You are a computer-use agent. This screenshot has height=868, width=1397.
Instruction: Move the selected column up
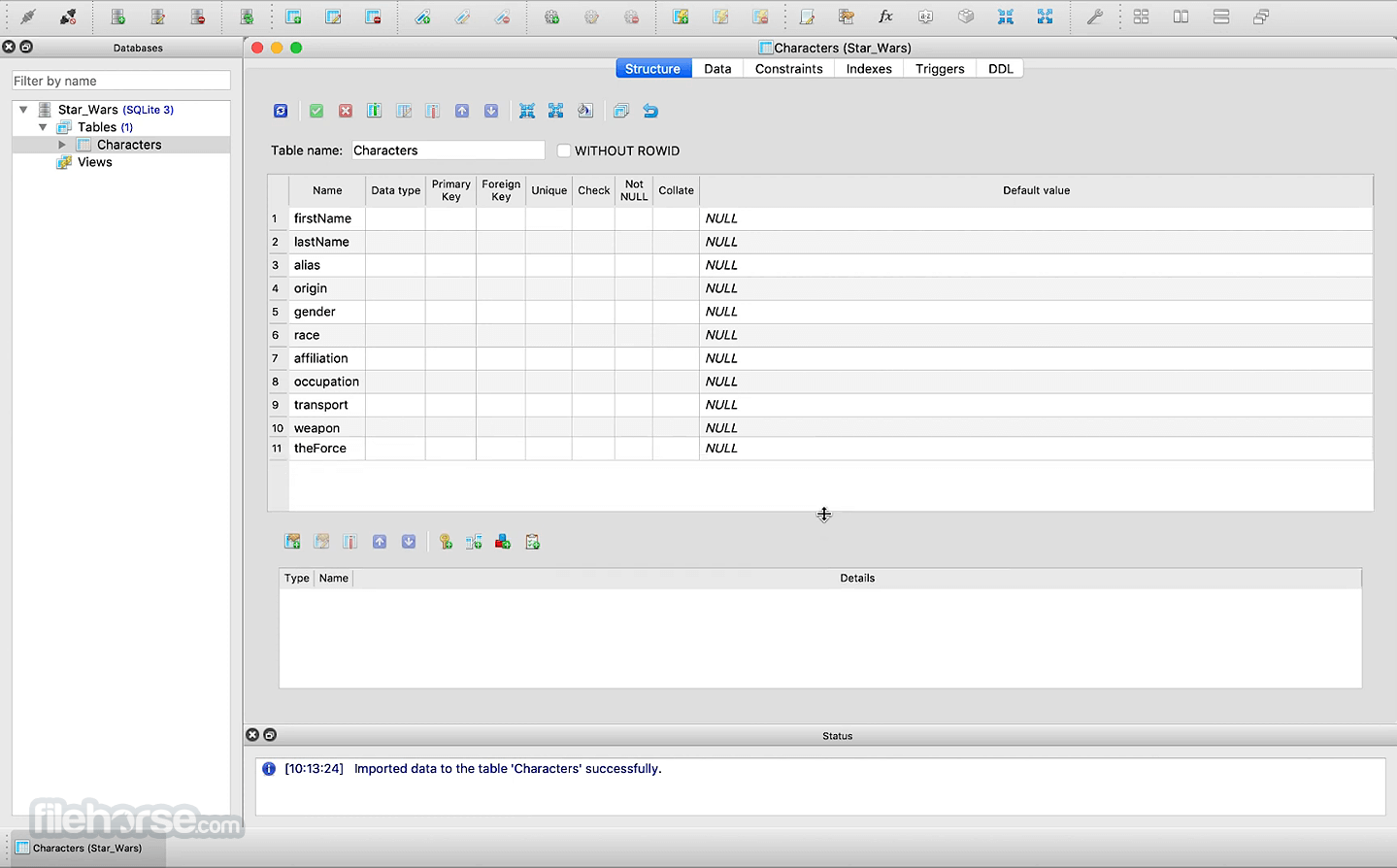[462, 111]
